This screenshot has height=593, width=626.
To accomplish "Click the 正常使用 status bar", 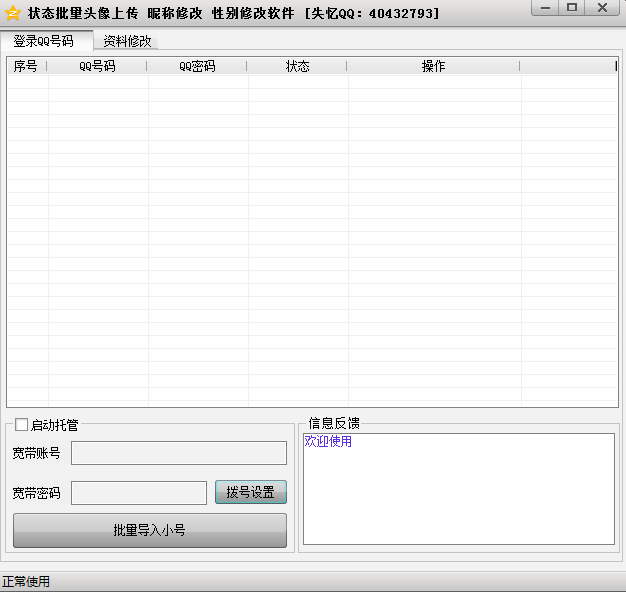I will pos(26,582).
